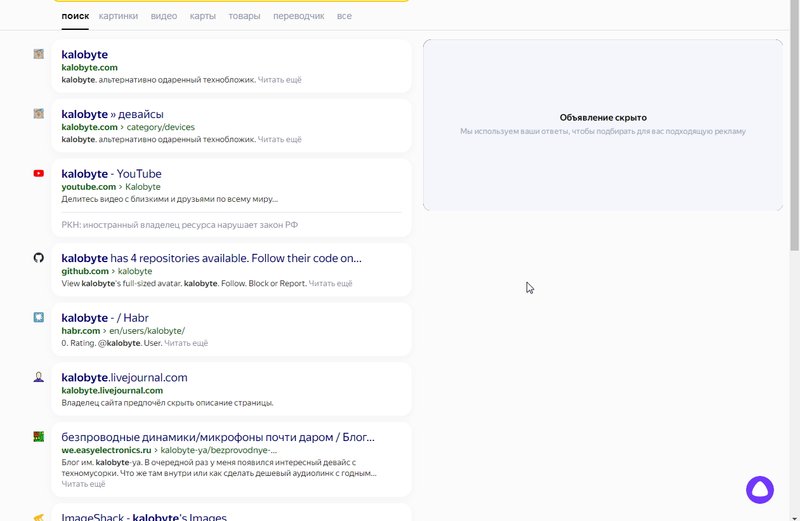The image size is (800, 521).
Task: Open the 'все' services tab
Action: coord(344,16)
